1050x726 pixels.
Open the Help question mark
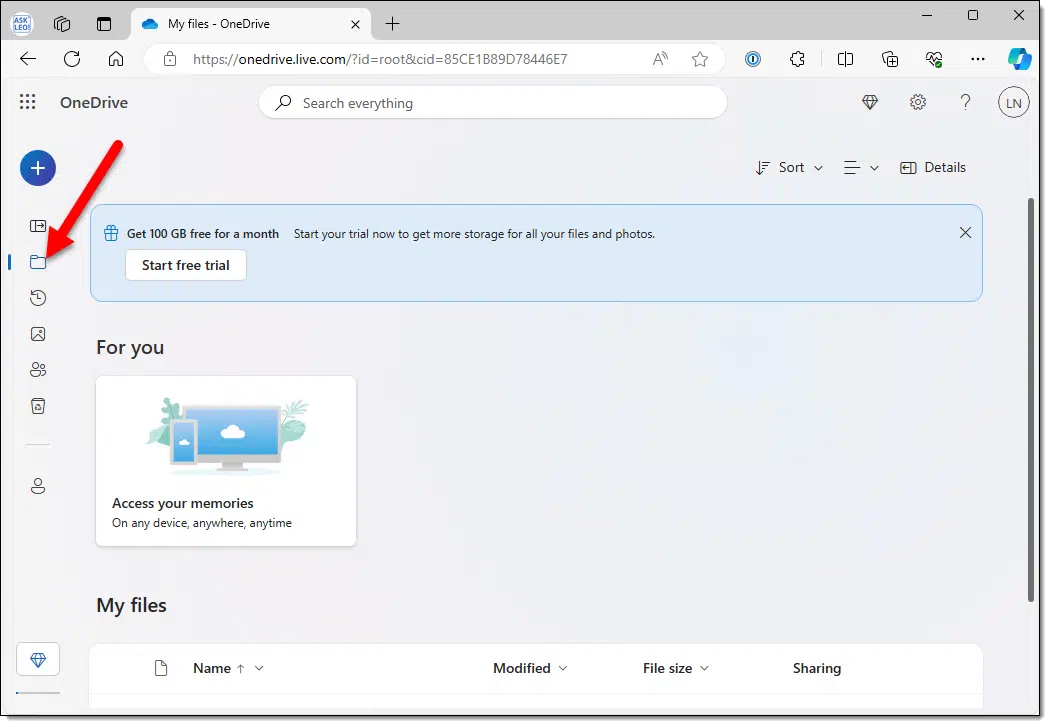(x=965, y=102)
